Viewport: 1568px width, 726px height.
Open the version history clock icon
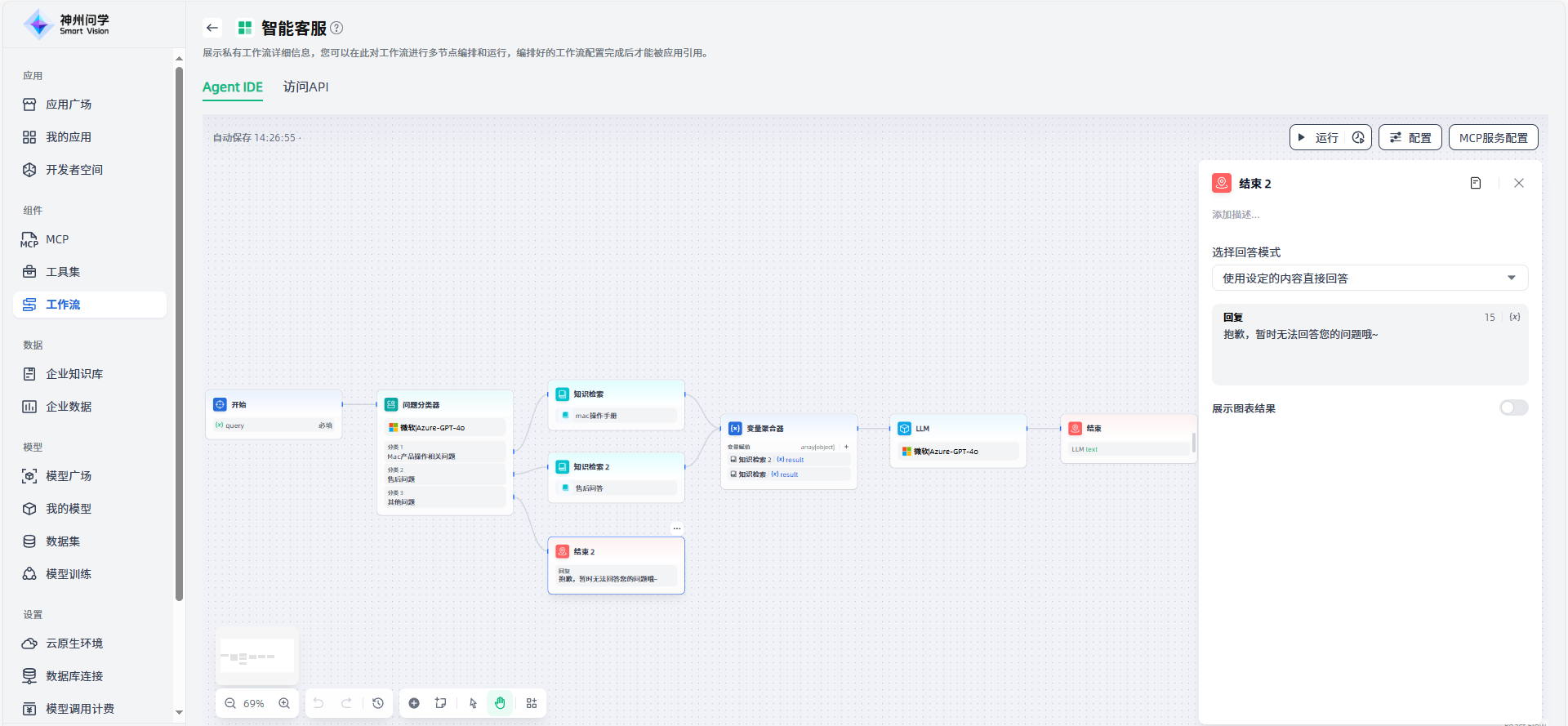(378, 703)
